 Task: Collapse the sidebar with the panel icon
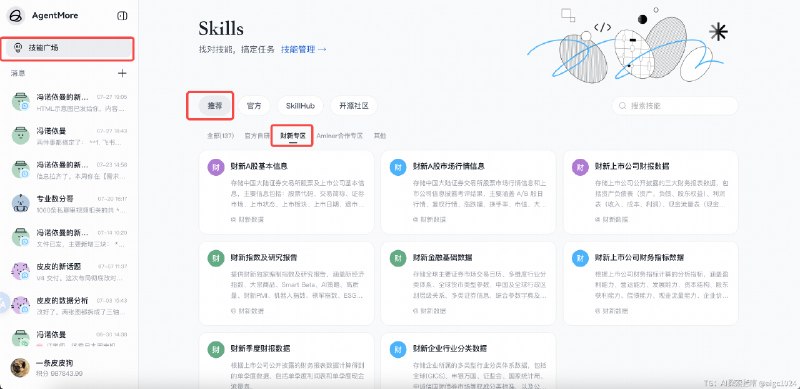coord(122,16)
